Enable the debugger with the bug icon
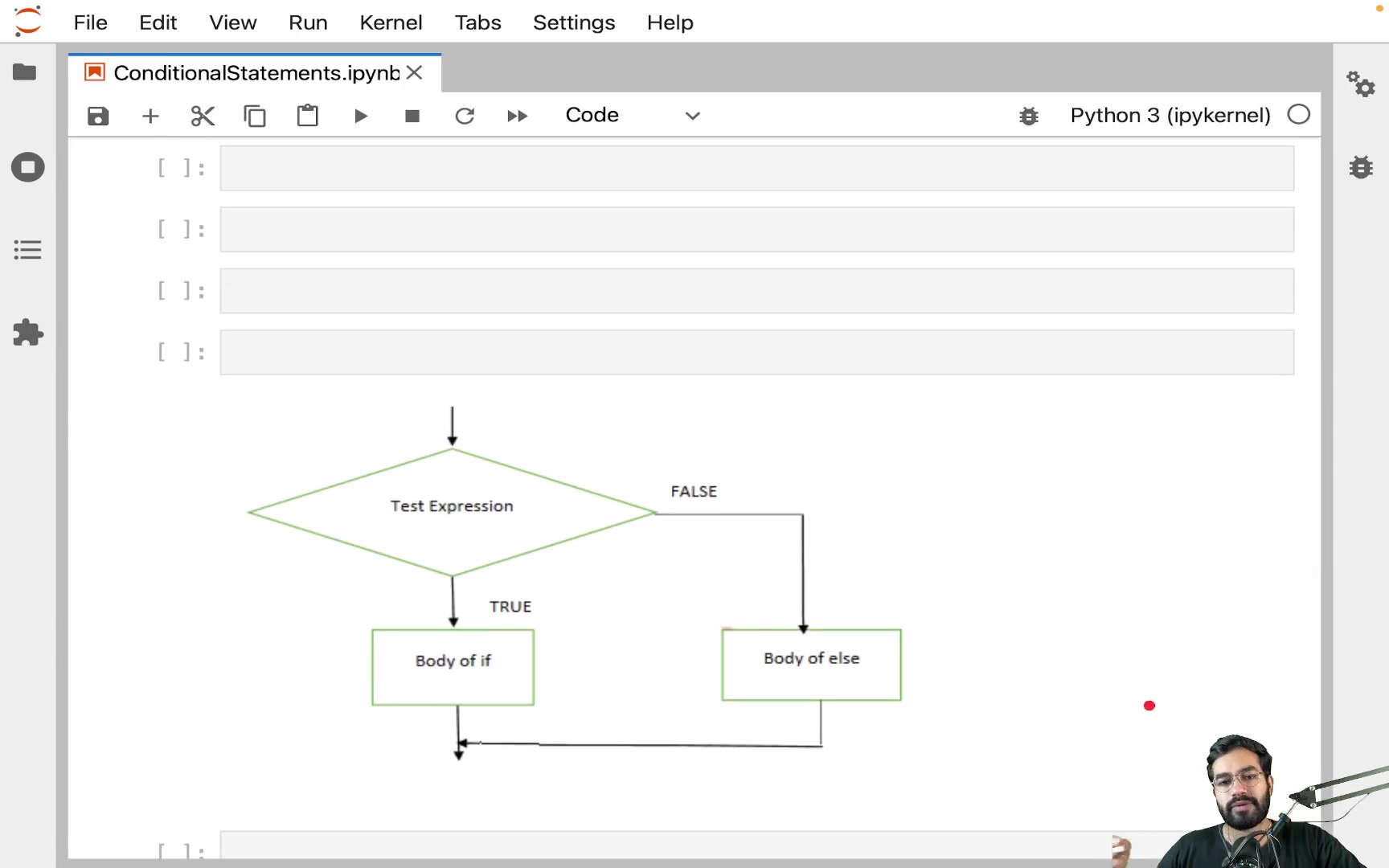This screenshot has width=1389, height=868. pyautogui.click(x=1029, y=116)
